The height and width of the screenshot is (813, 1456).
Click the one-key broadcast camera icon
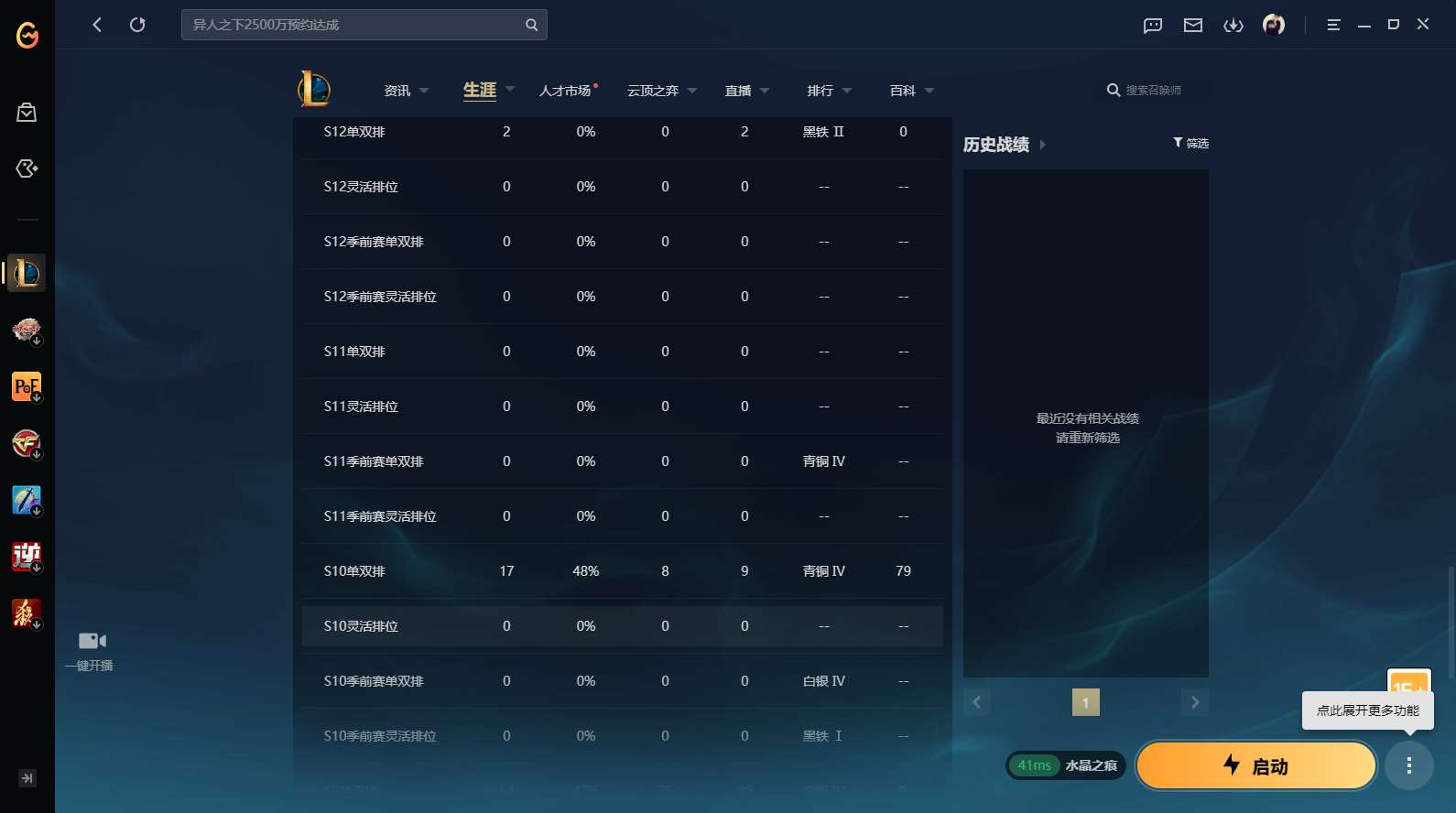click(x=92, y=641)
